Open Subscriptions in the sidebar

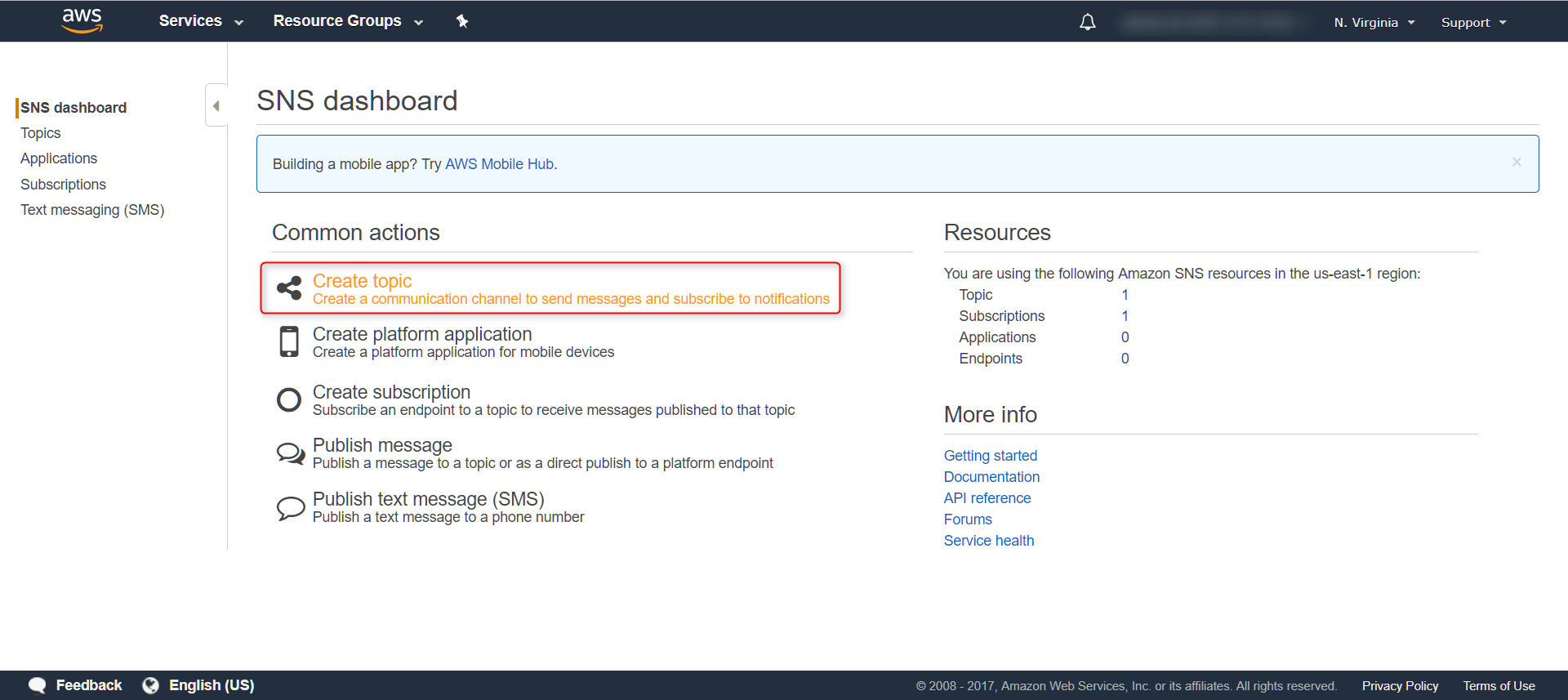pyautogui.click(x=63, y=185)
